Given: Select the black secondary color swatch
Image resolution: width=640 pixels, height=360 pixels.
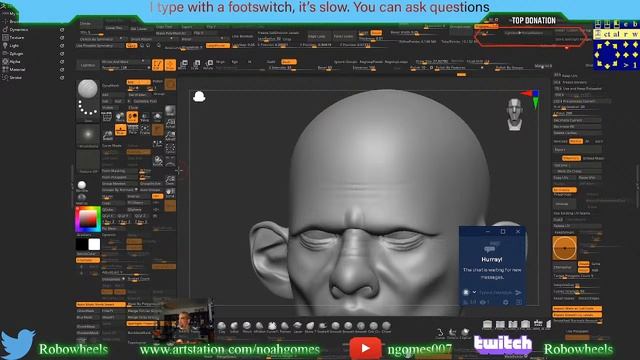Looking at the screenshot, I should pos(82,244).
